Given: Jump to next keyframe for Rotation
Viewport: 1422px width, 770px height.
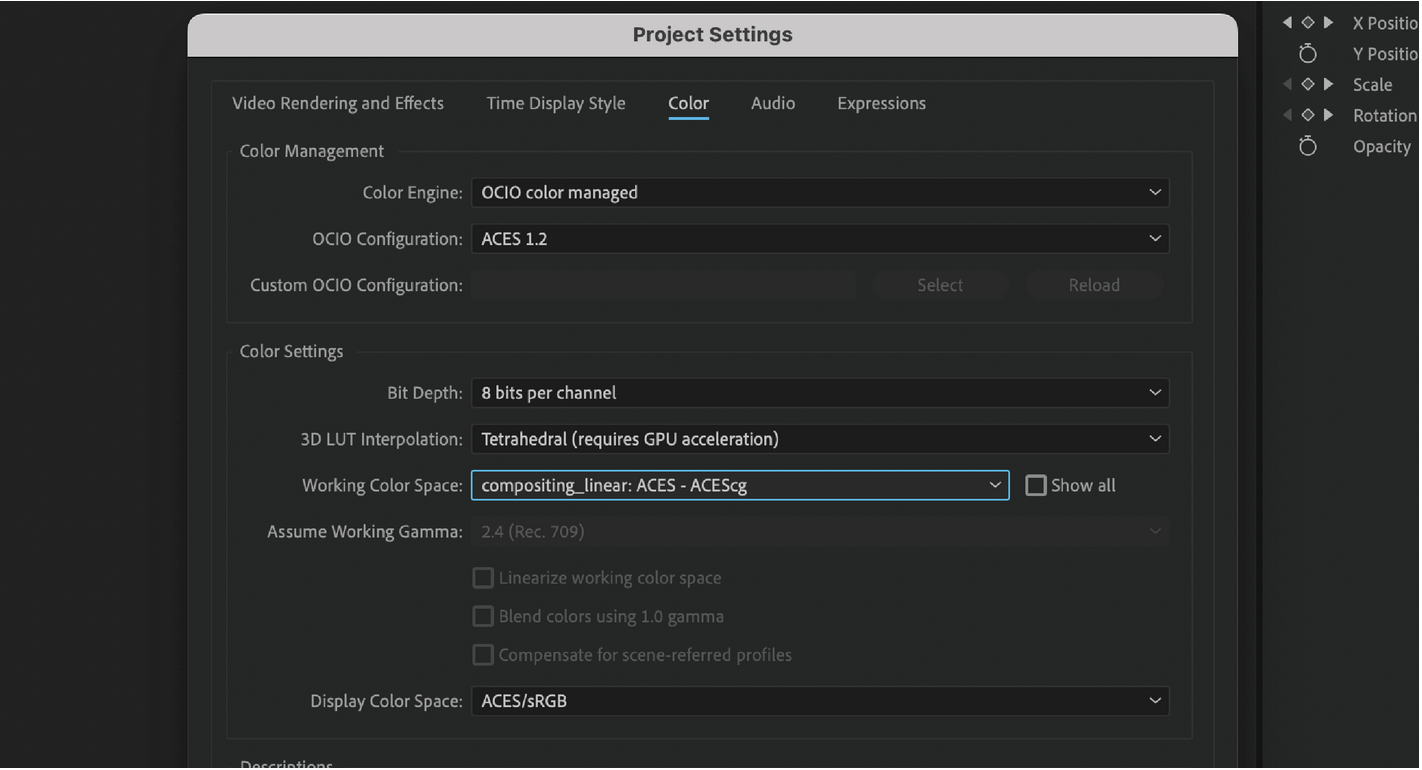Looking at the screenshot, I should click(1326, 115).
